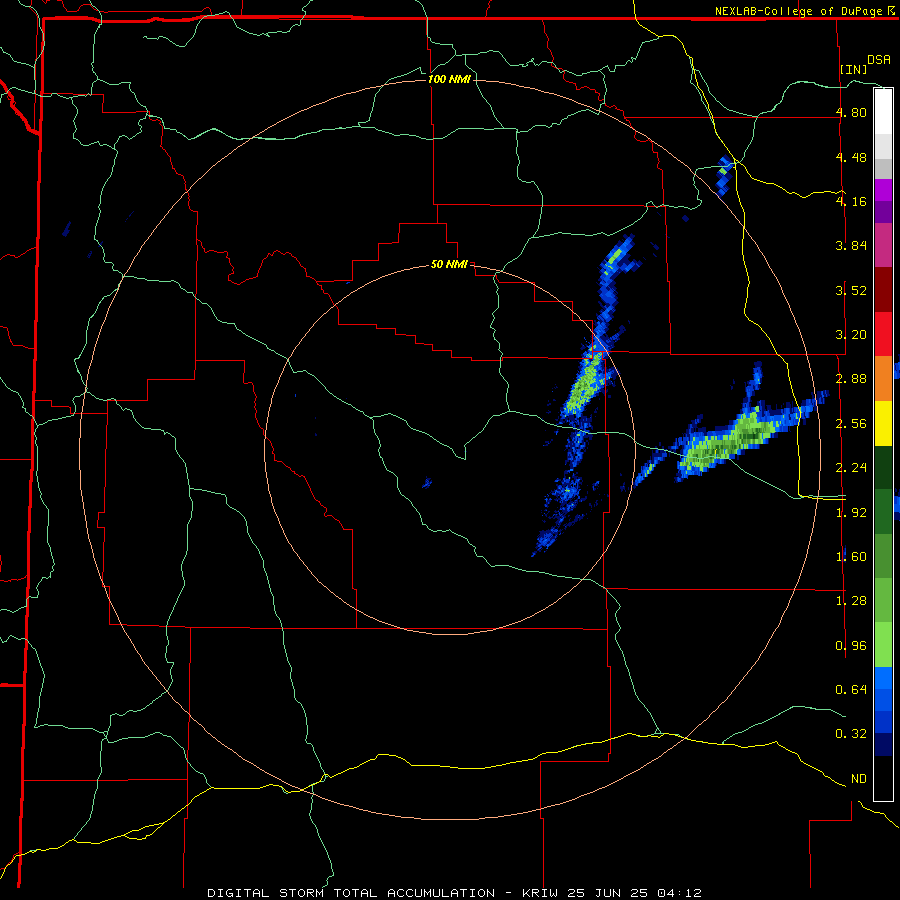900x900 pixels.
Task: Click the 4.16 legend value
Action: point(851,201)
